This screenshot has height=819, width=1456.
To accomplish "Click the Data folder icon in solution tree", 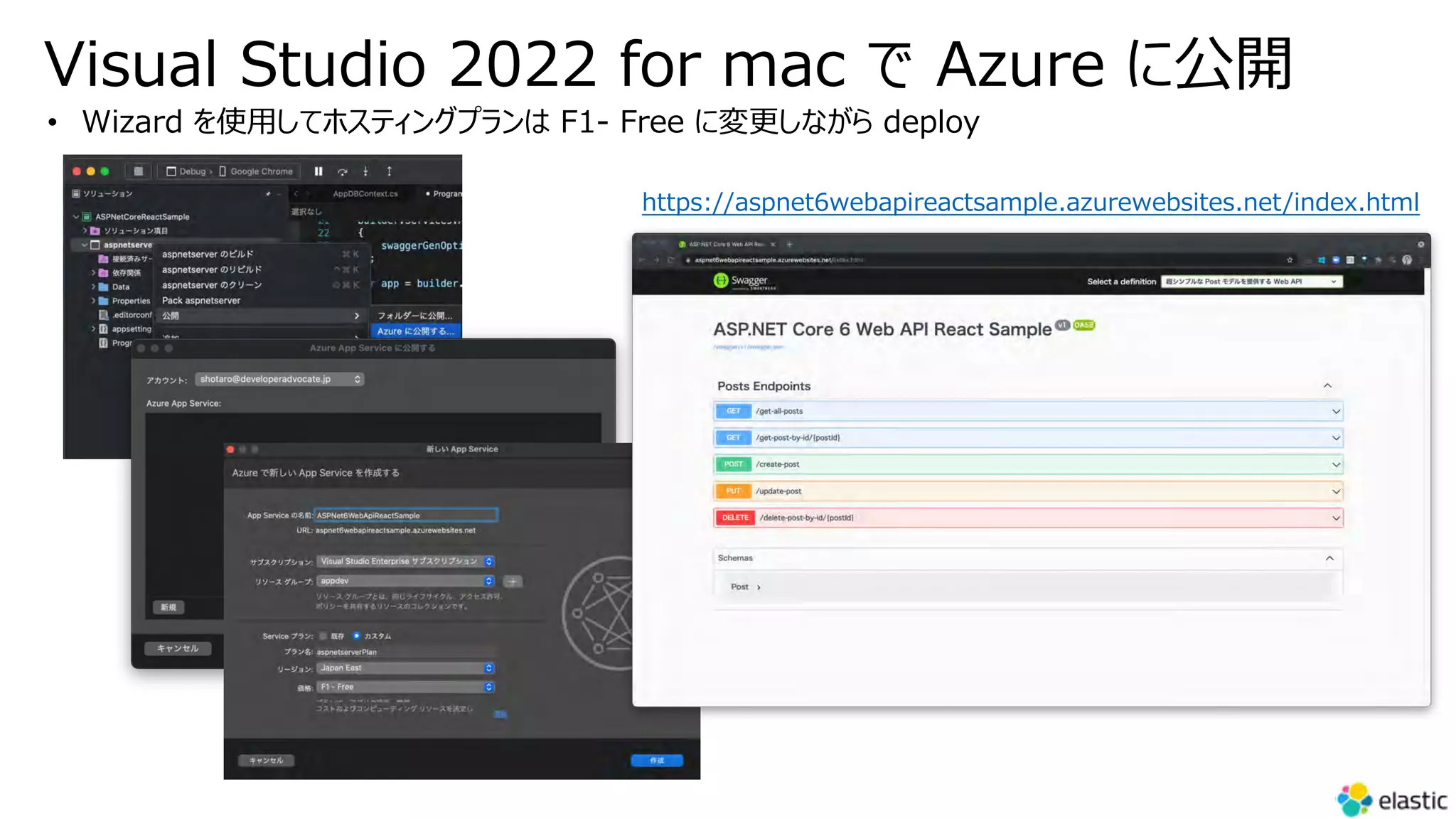I will point(103,287).
